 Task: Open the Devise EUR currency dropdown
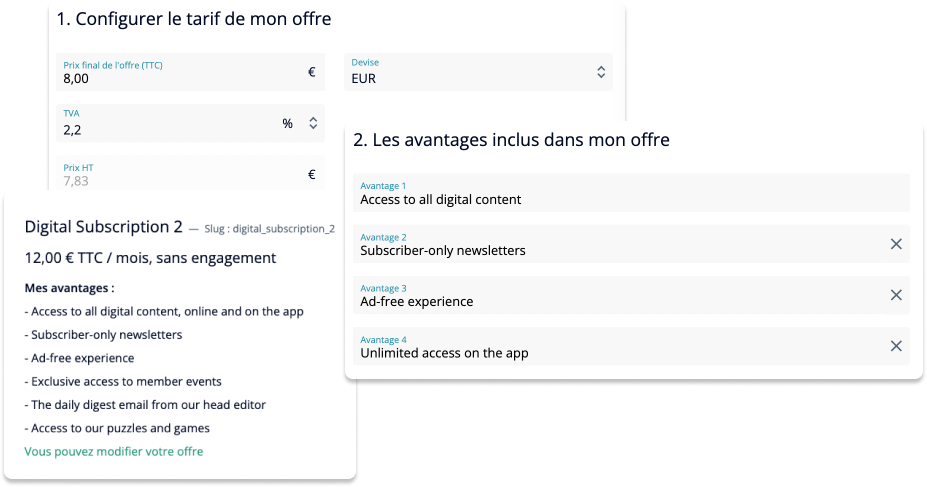(478, 72)
